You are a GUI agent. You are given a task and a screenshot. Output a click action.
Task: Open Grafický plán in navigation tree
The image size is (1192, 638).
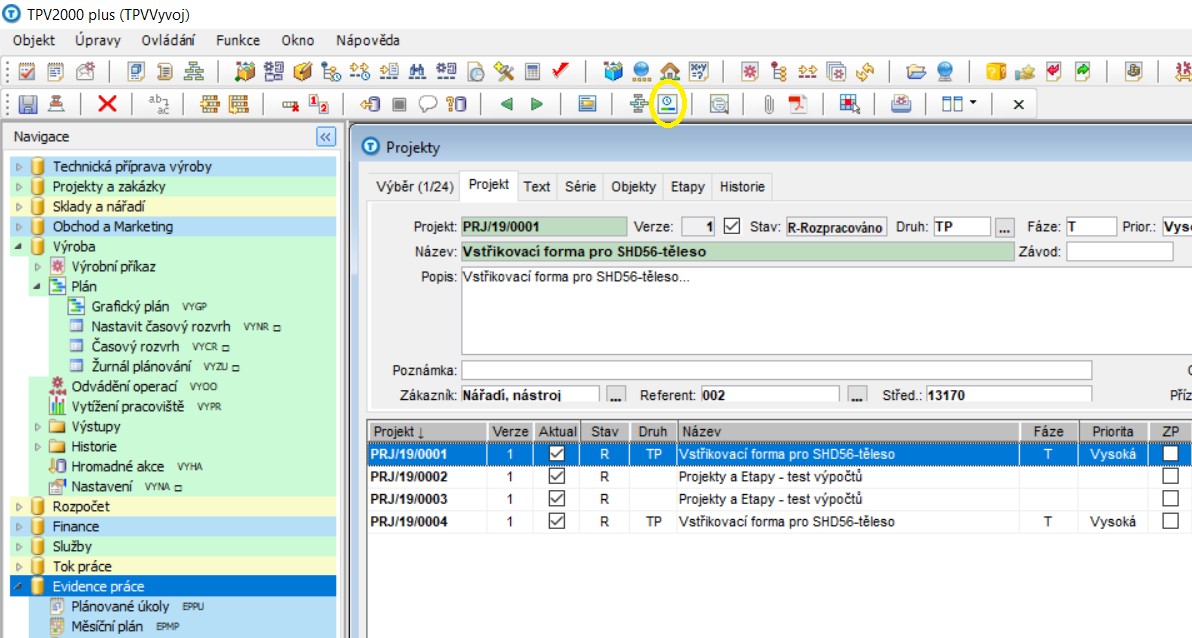tap(130, 306)
